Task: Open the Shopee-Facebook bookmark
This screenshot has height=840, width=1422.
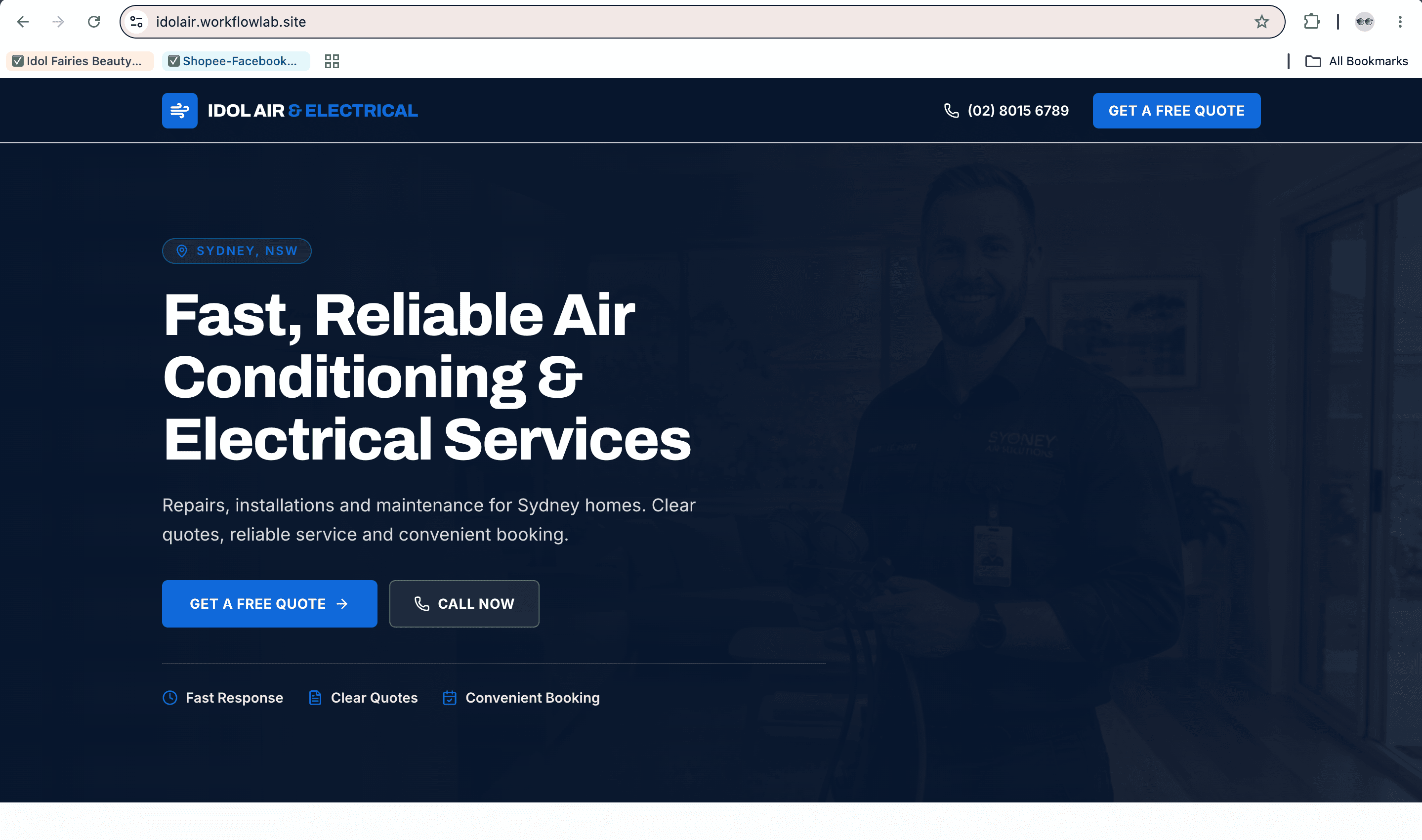Action: [x=236, y=61]
